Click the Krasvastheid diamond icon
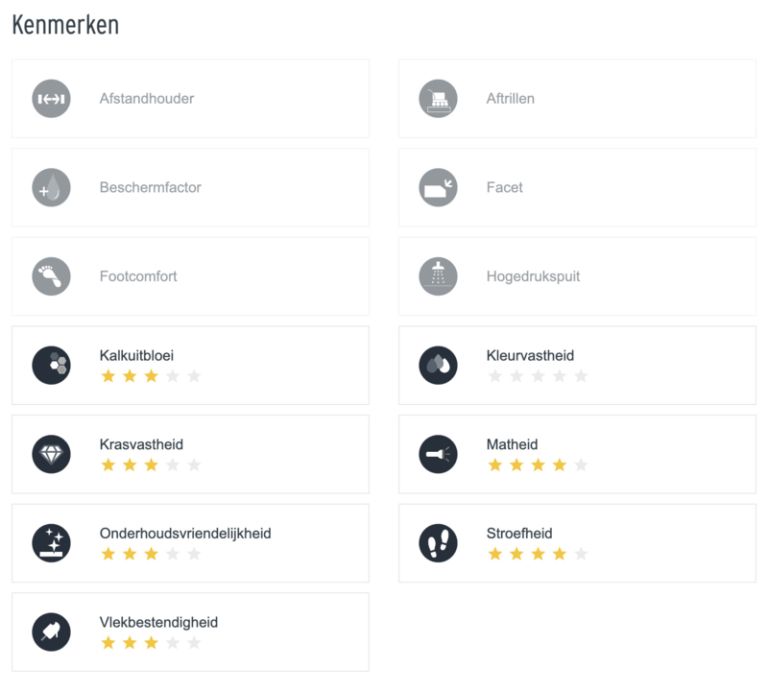Screen dimensions: 768x691 [x=51, y=454]
